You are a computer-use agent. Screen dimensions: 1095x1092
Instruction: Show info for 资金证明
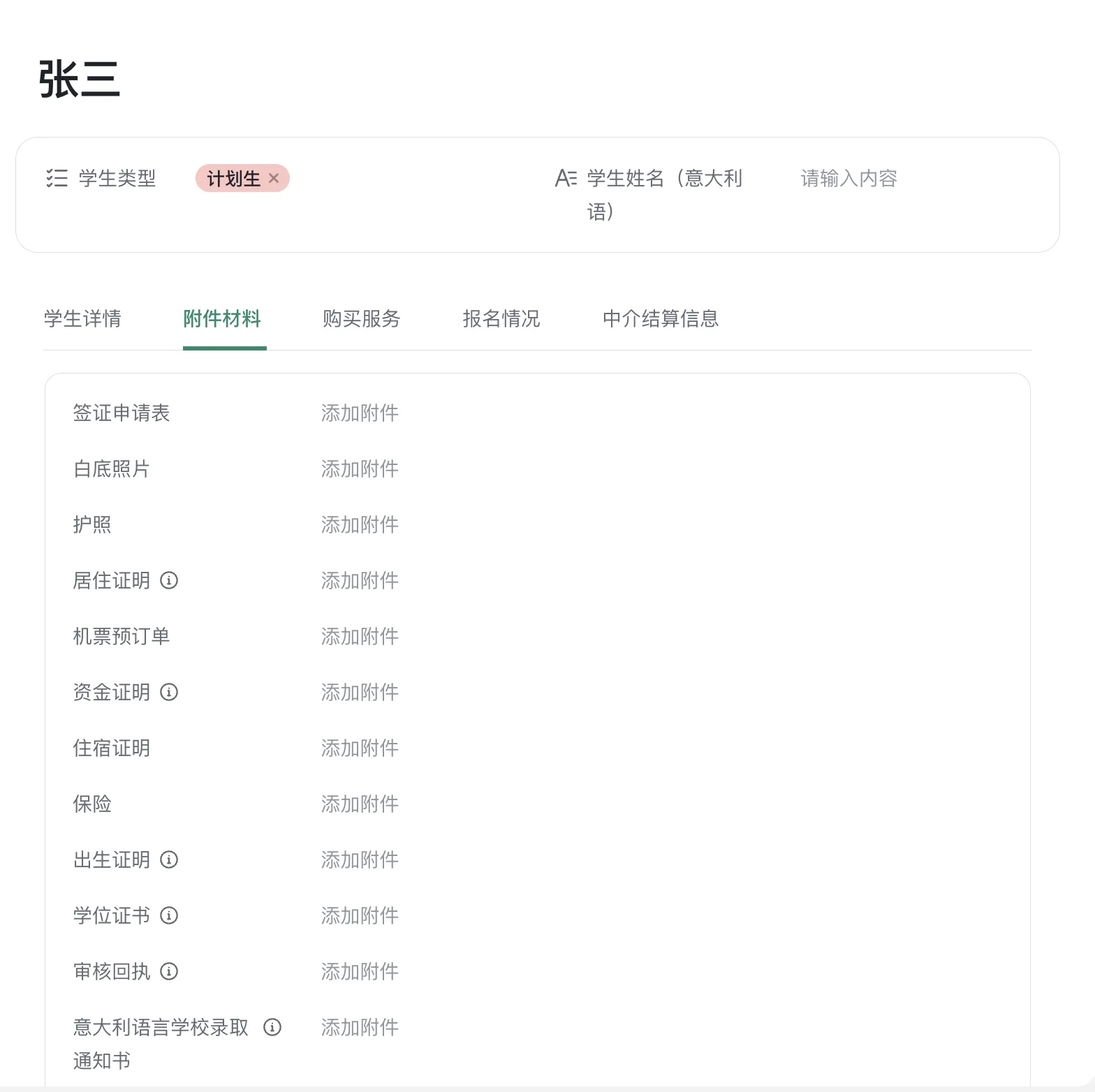[x=169, y=692]
